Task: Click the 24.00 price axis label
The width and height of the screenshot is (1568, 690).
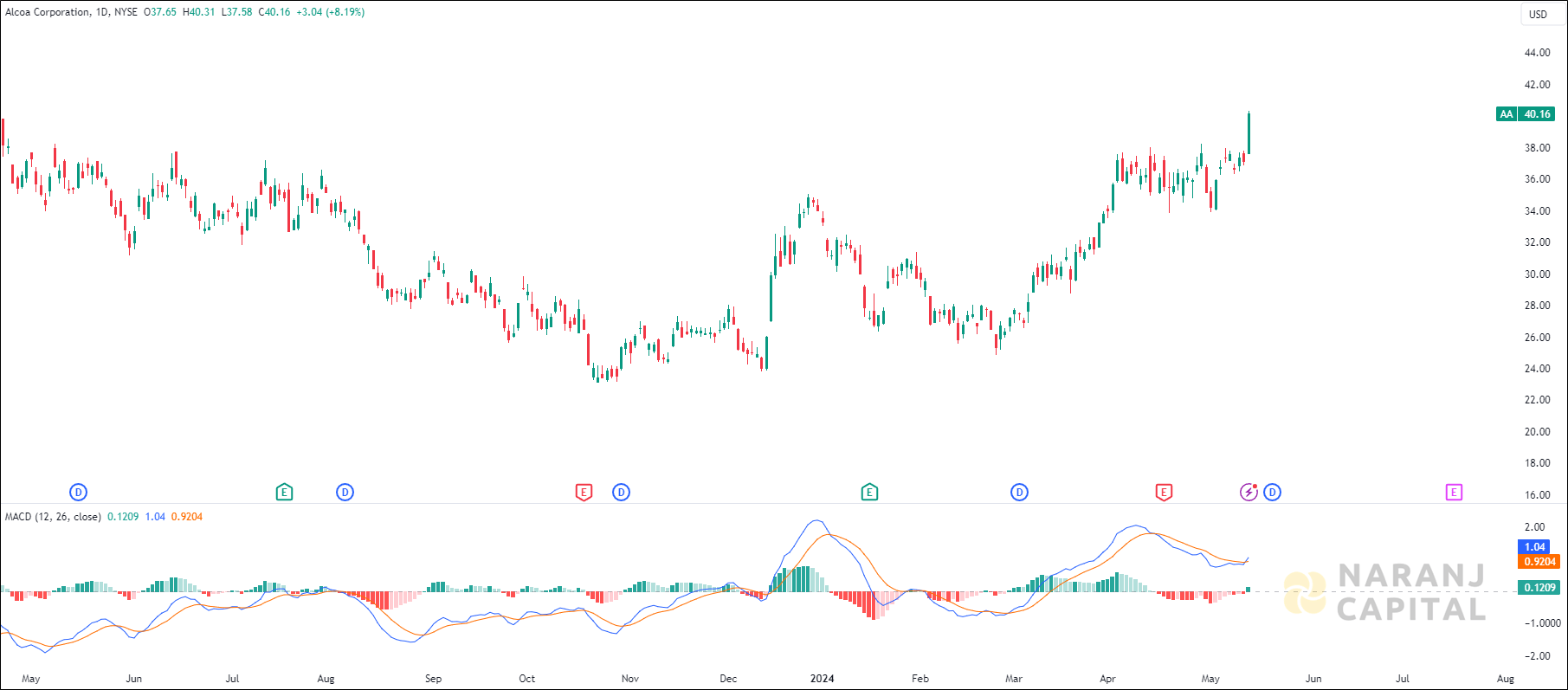Action: tap(1538, 369)
